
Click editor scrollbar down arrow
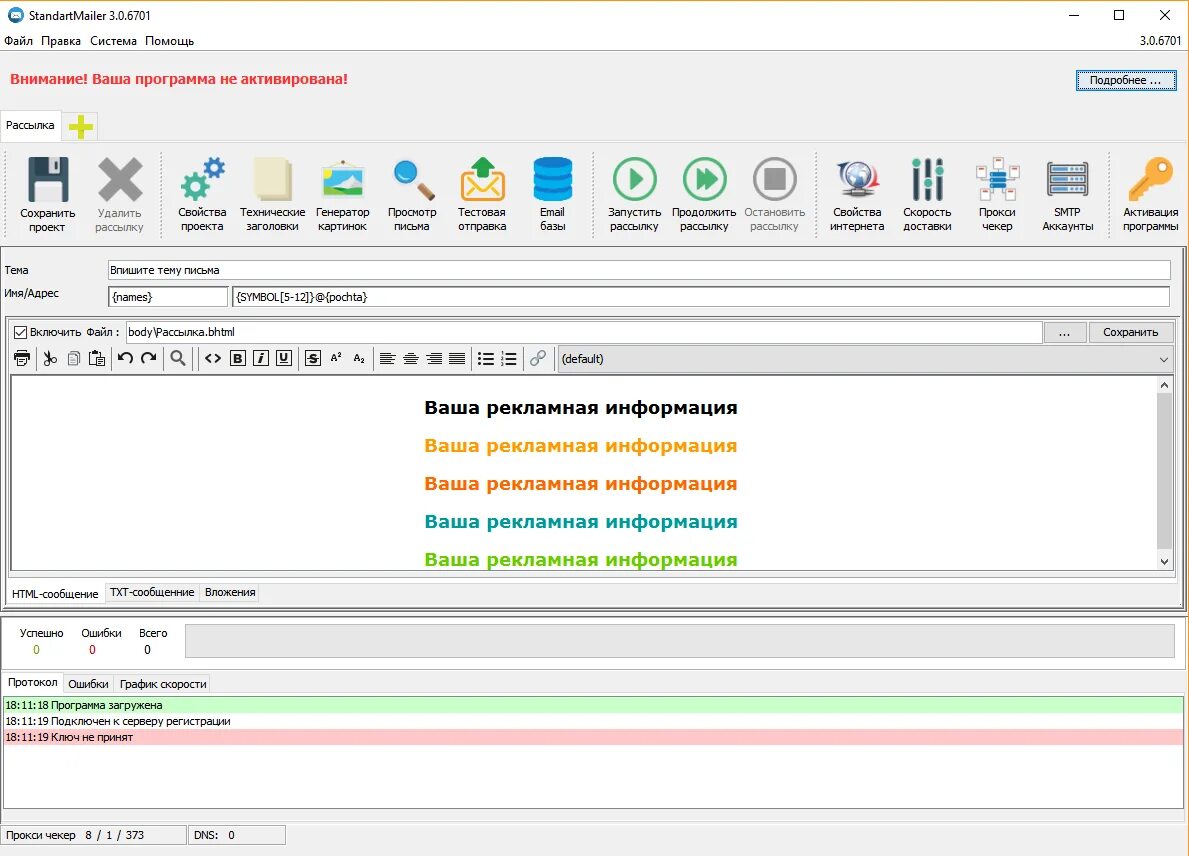click(x=1164, y=562)
